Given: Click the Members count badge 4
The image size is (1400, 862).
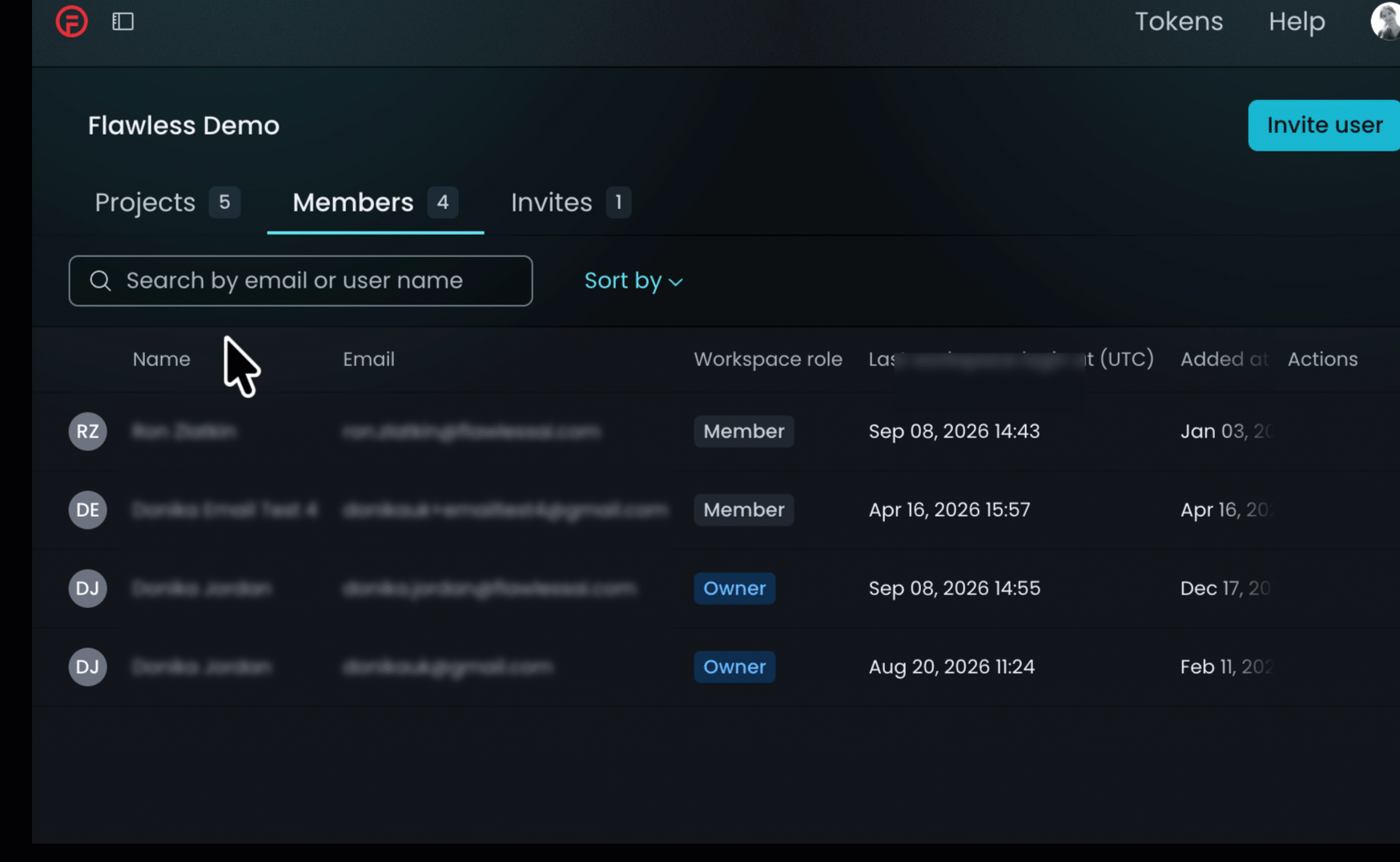Looking at the screenshot, I should point(443,202).
